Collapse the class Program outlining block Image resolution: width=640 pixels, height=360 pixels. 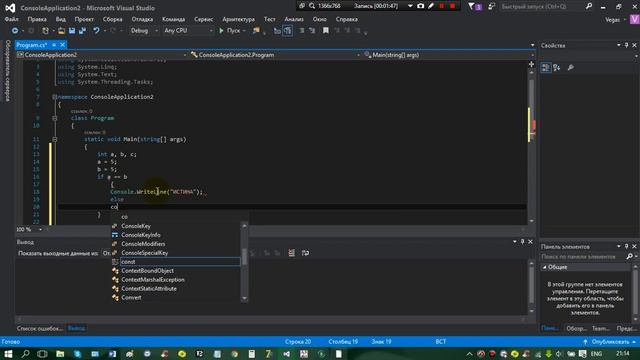(54, 118)
